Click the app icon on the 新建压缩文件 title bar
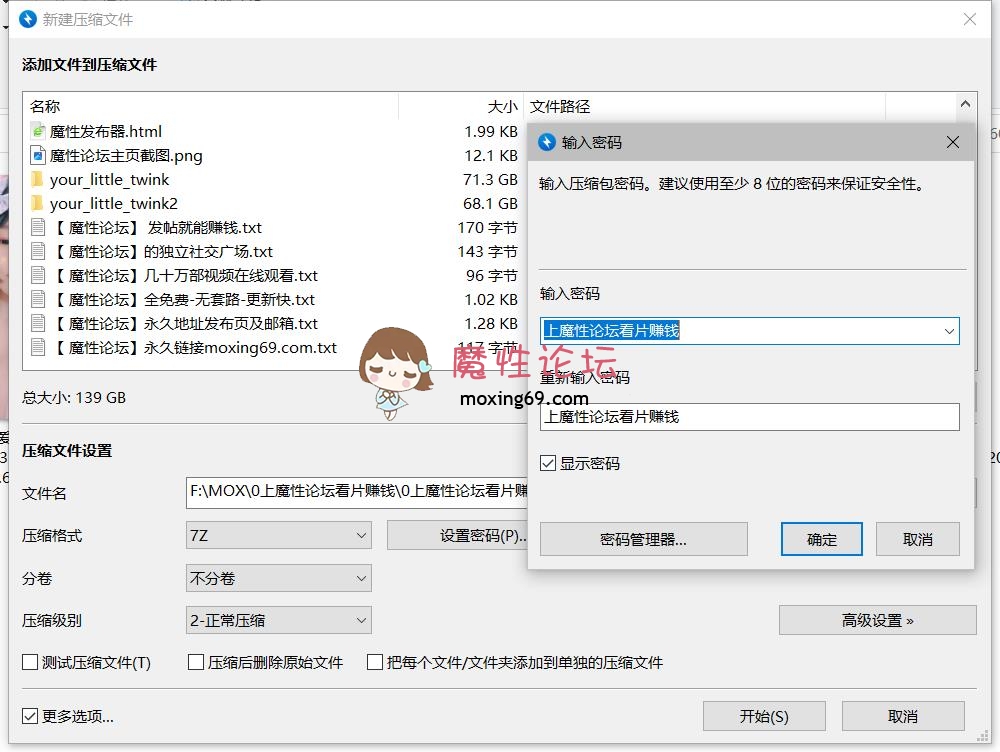Viewport: 1000px width, 752px height. click(27, 19)
